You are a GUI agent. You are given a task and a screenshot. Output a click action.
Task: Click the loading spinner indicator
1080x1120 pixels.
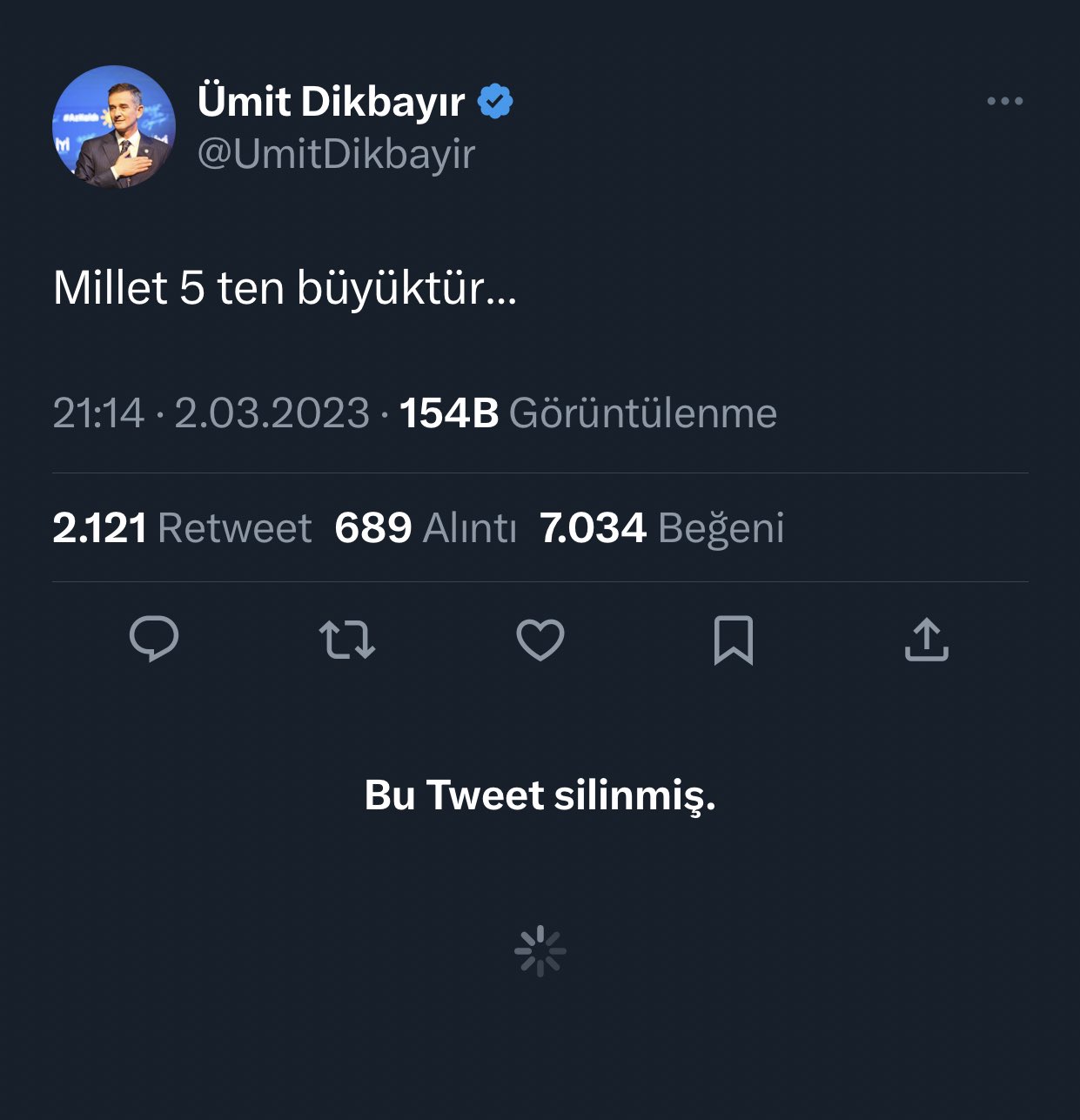[x=540, y=950]
